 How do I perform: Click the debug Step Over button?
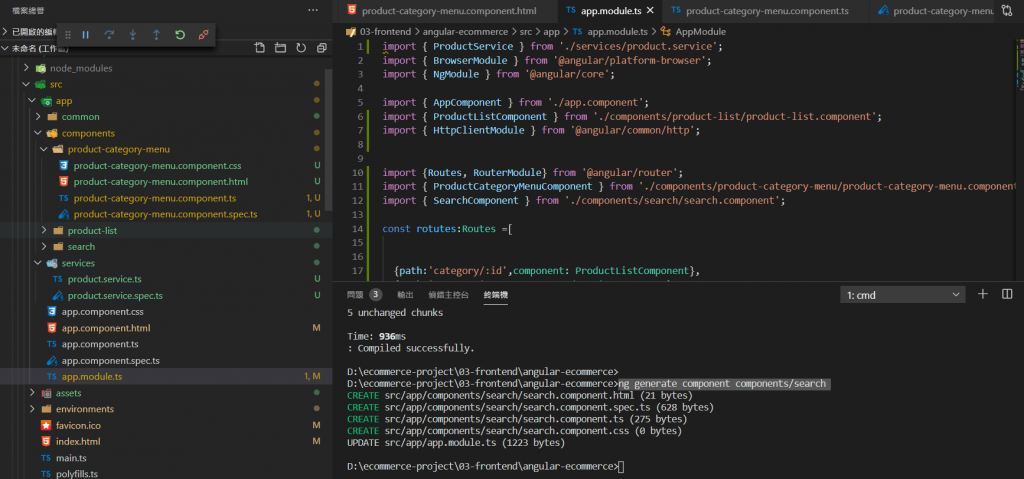(109, 35)
